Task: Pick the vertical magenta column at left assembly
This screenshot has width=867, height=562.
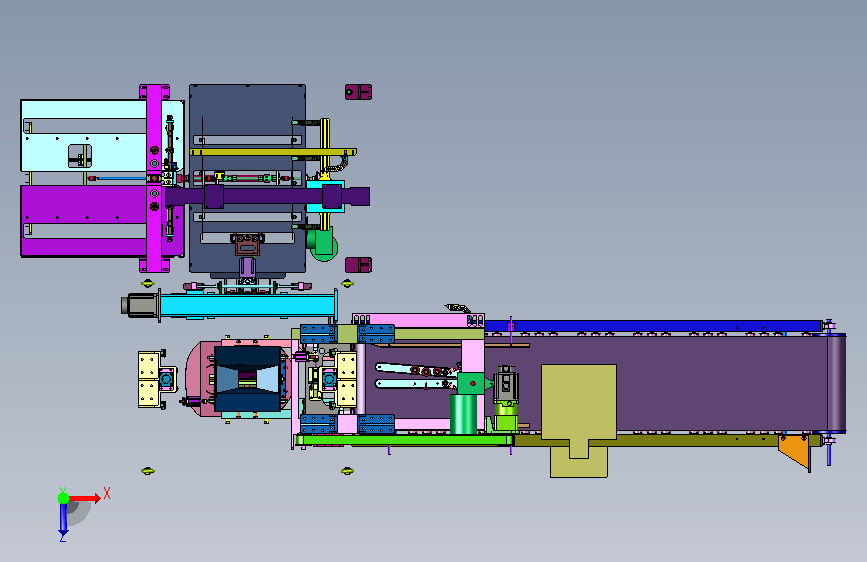Action: click(x=154, y=178)
